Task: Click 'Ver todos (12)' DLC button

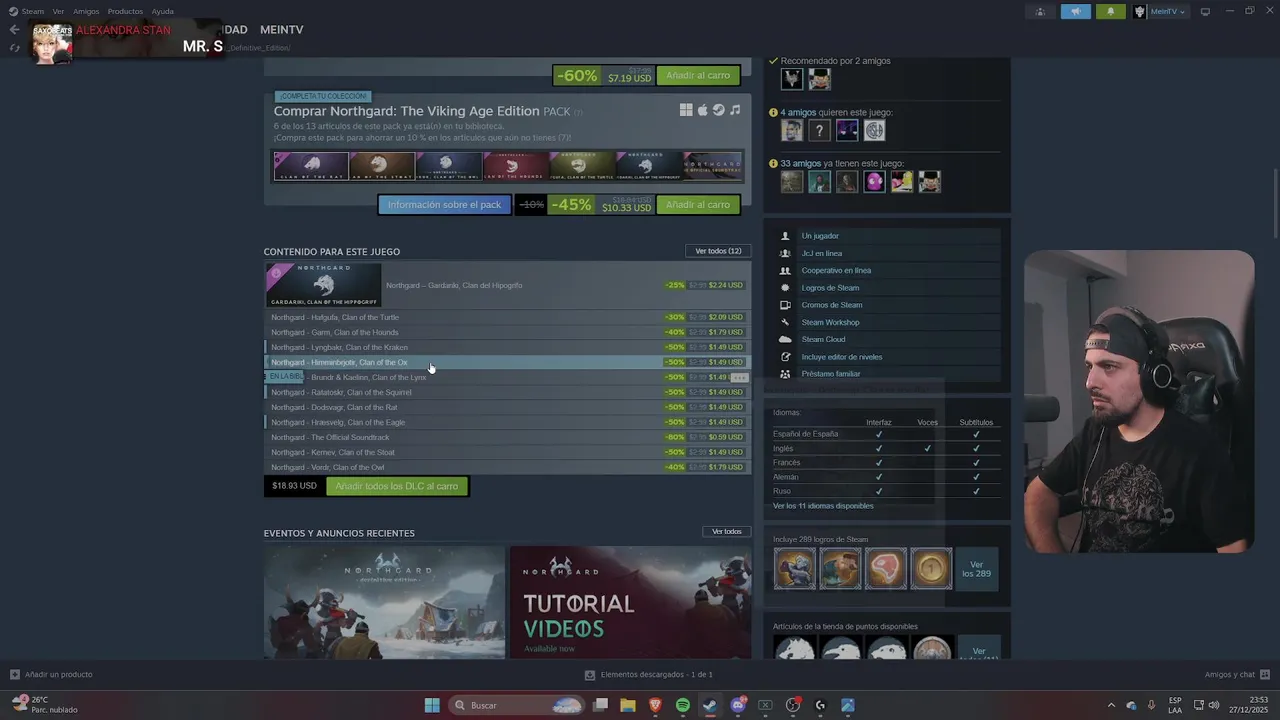Action: [x=718, y=251]
